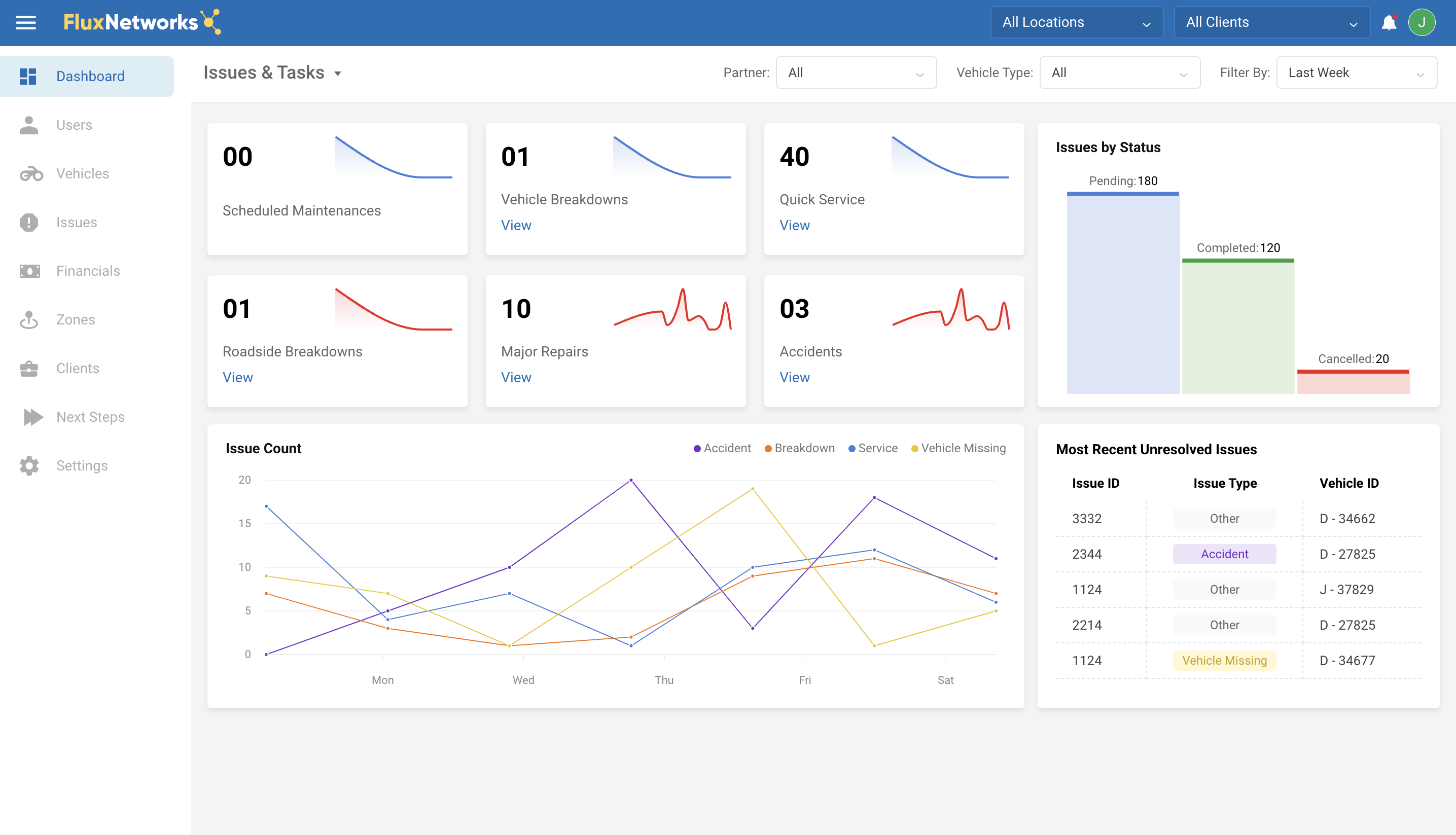Click the Financials money icon
Viewport: 1456px width, 835px height.
(x=29, y=271)
